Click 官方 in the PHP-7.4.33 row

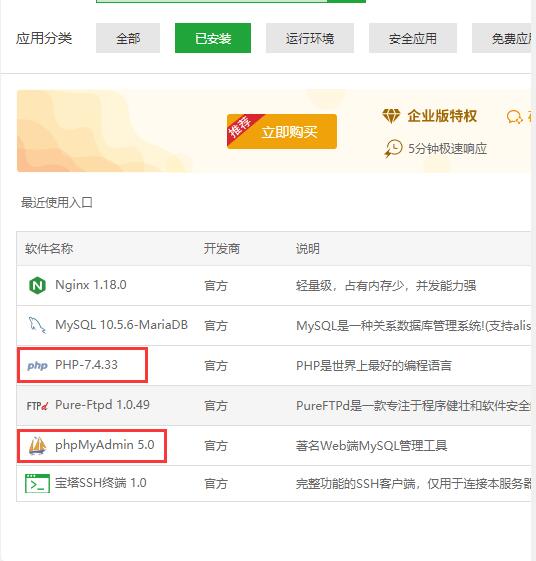(216, 366)
